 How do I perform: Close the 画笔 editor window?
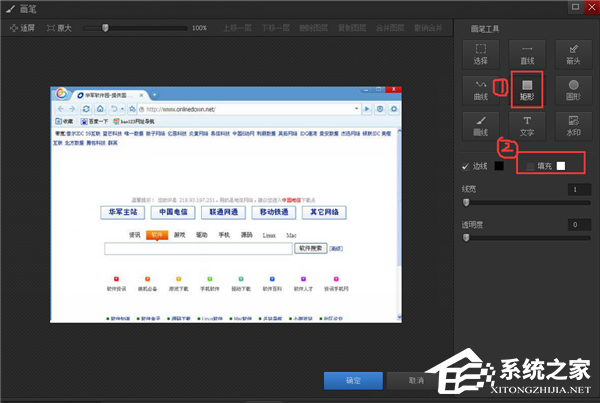tap(592, 7)
